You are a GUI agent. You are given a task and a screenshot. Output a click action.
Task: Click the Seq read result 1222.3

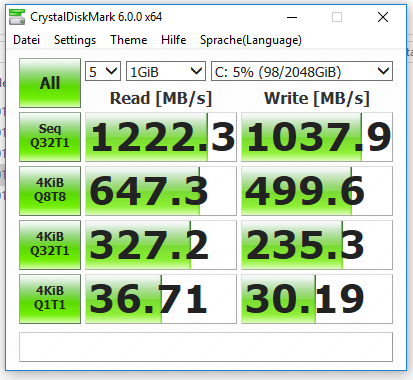(161, 137)
